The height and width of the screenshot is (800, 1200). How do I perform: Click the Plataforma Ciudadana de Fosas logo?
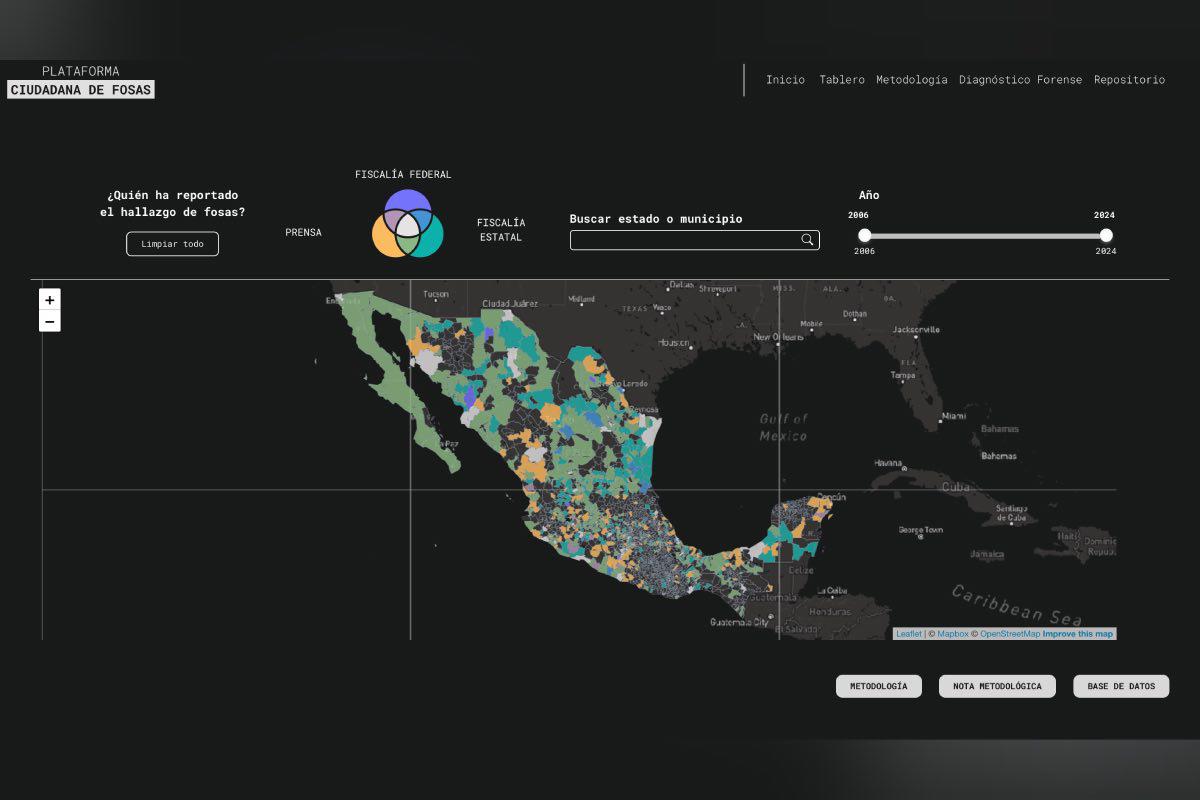(81, 81)
